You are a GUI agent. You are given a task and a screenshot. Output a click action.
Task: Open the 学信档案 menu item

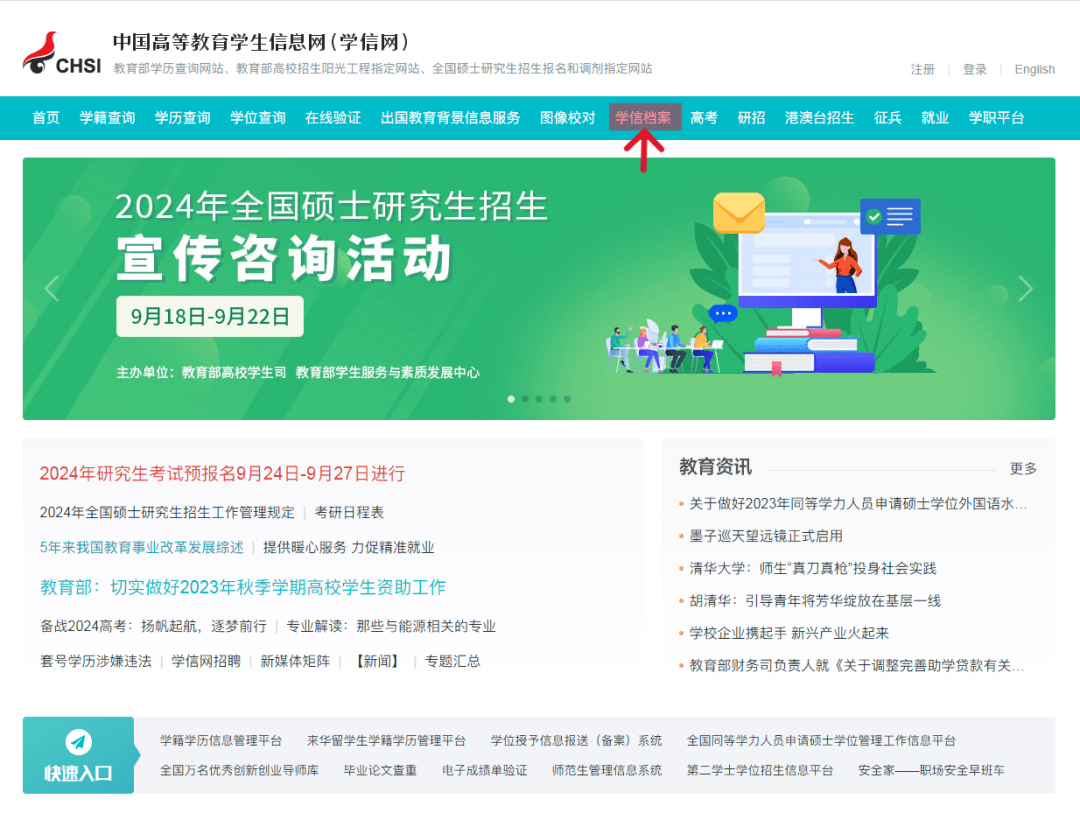(x=645, y=117)
